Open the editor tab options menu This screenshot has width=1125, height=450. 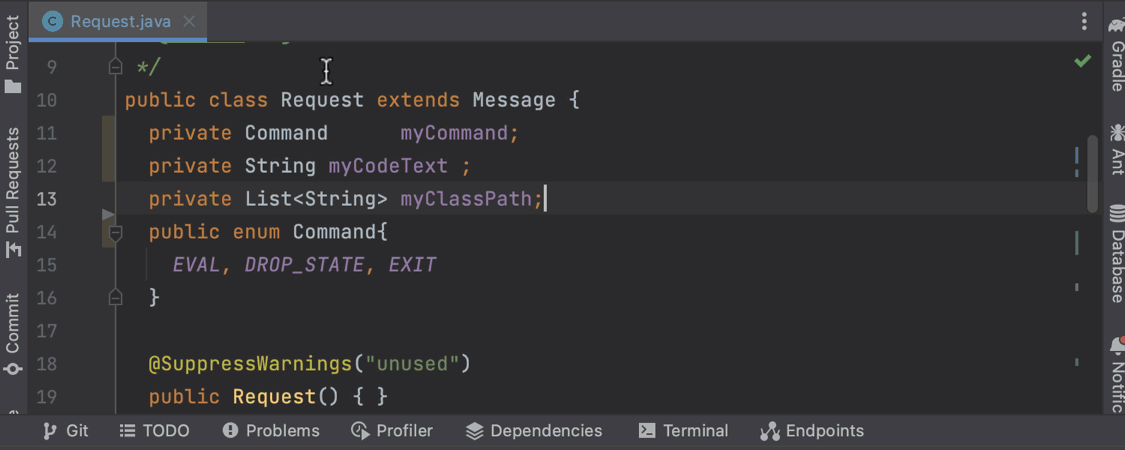coord(1084,21)
